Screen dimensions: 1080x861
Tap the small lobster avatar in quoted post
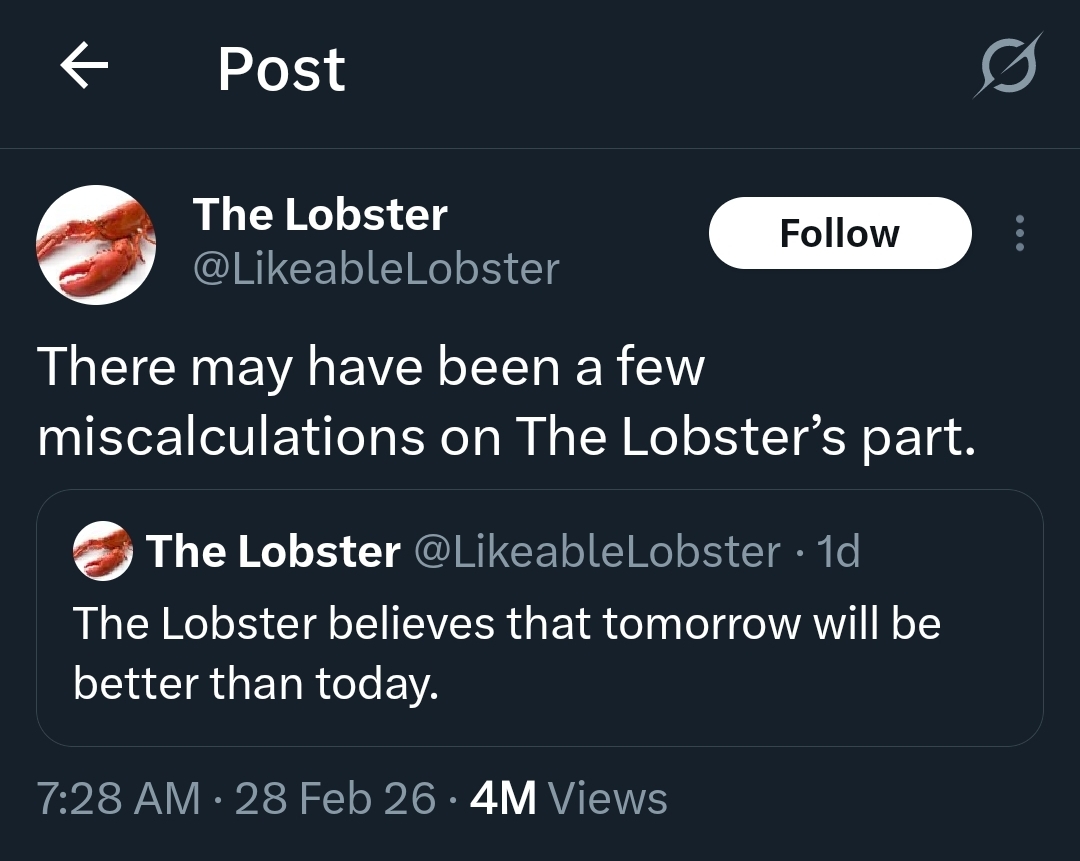[x=103, y=552]
